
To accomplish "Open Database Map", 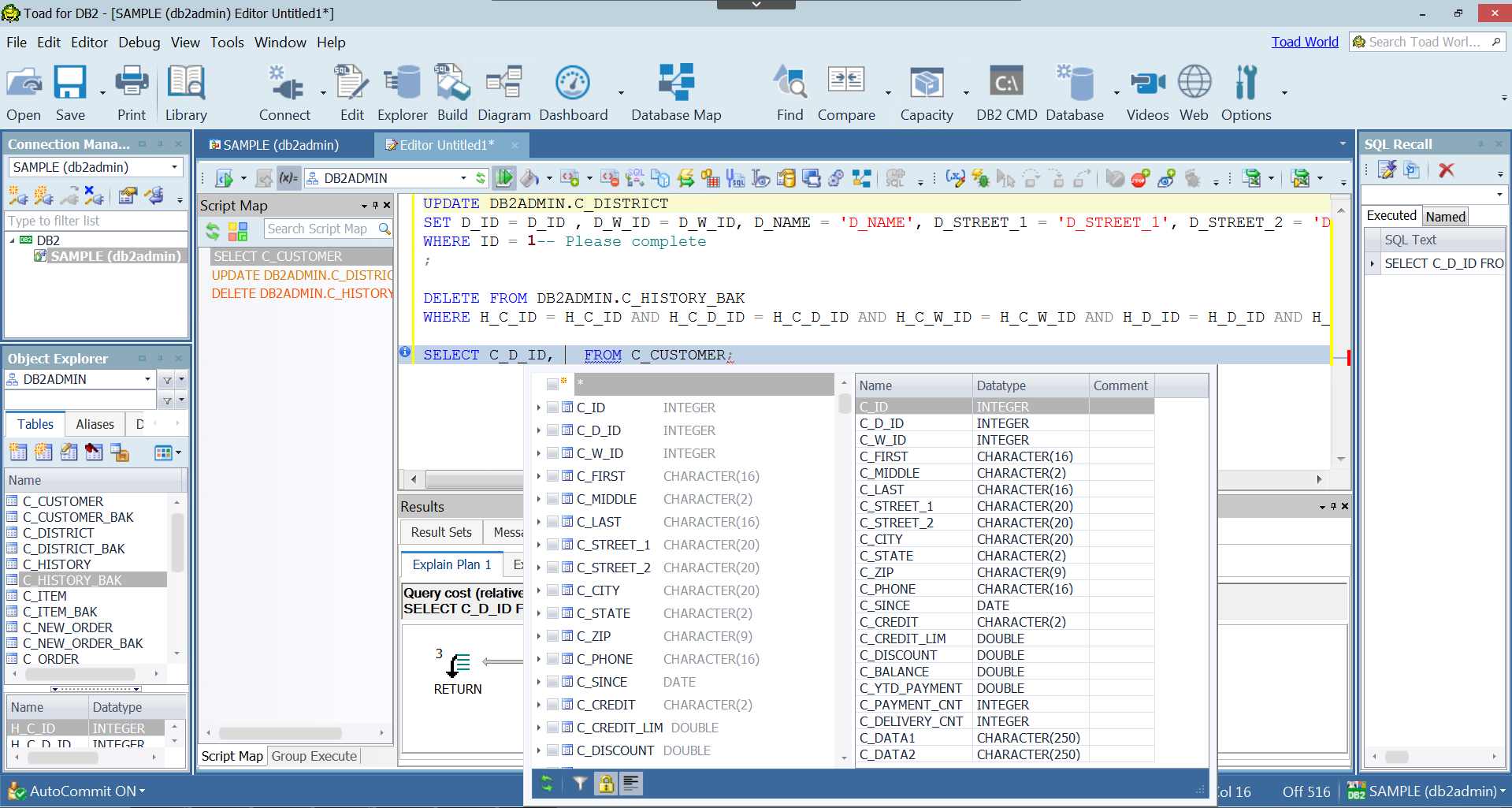I will [676, 93].
